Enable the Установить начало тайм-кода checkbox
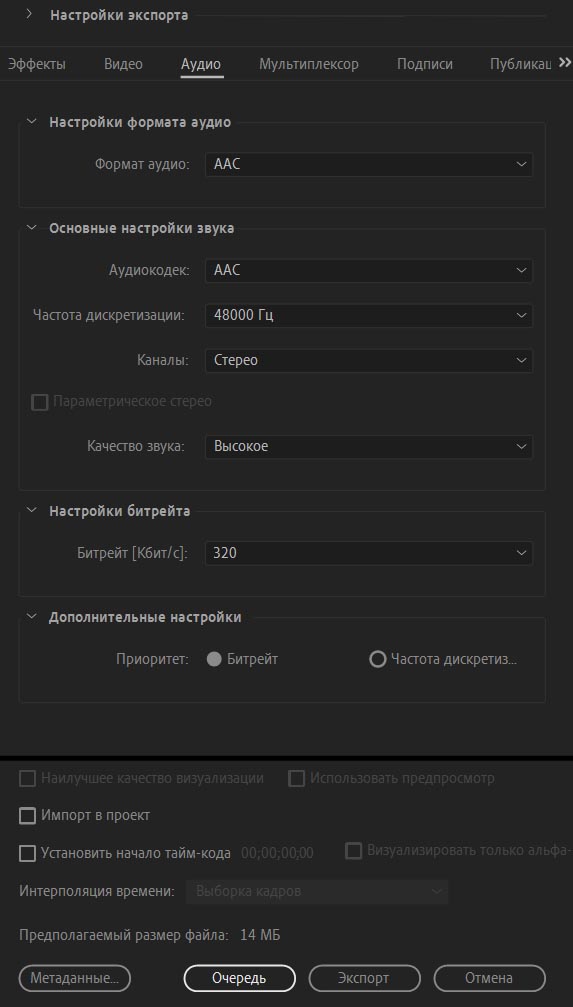This screenshot has height=1007, width=573. (x=27, y=854)
